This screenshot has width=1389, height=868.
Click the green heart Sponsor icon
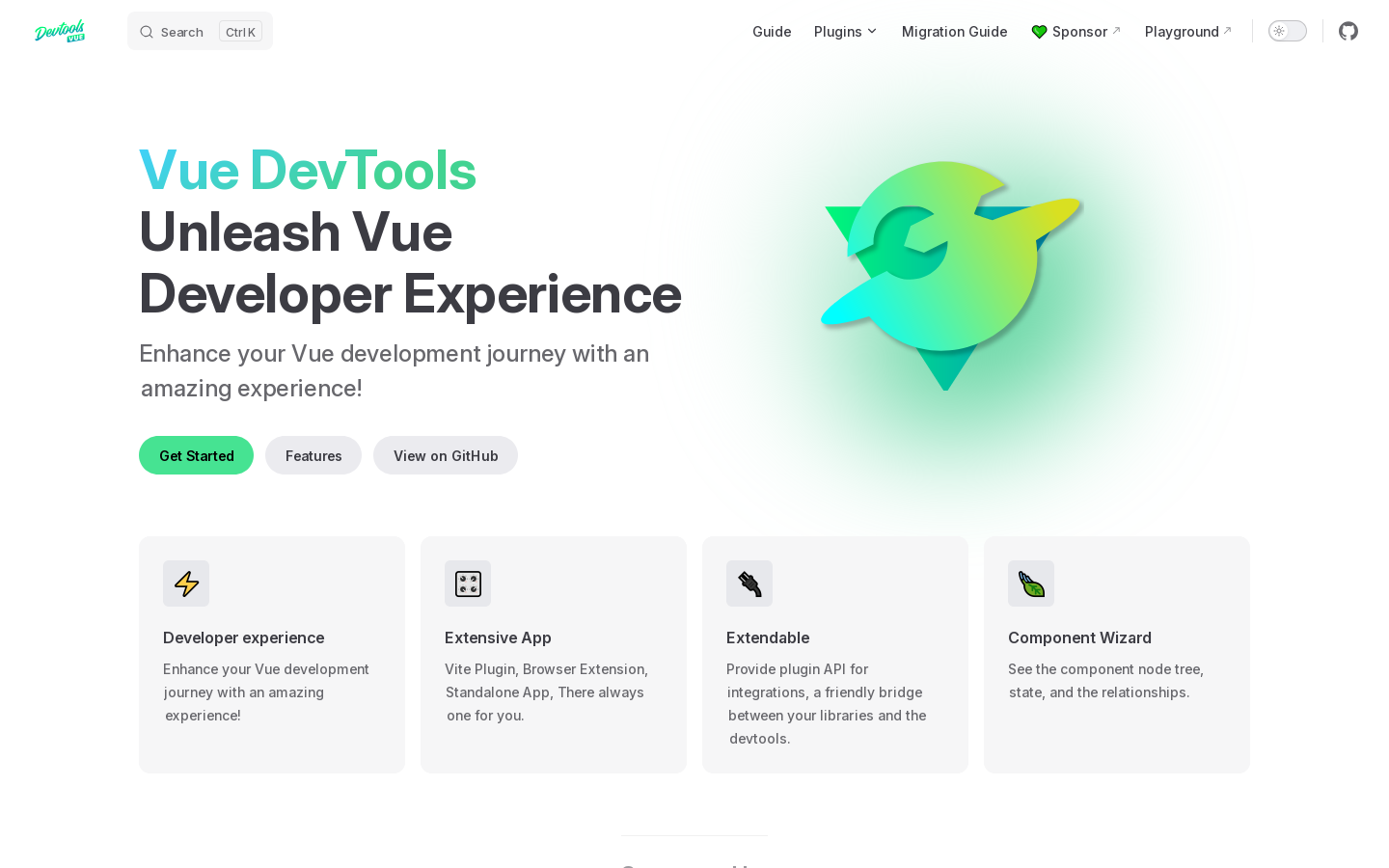coord(1039,32)
